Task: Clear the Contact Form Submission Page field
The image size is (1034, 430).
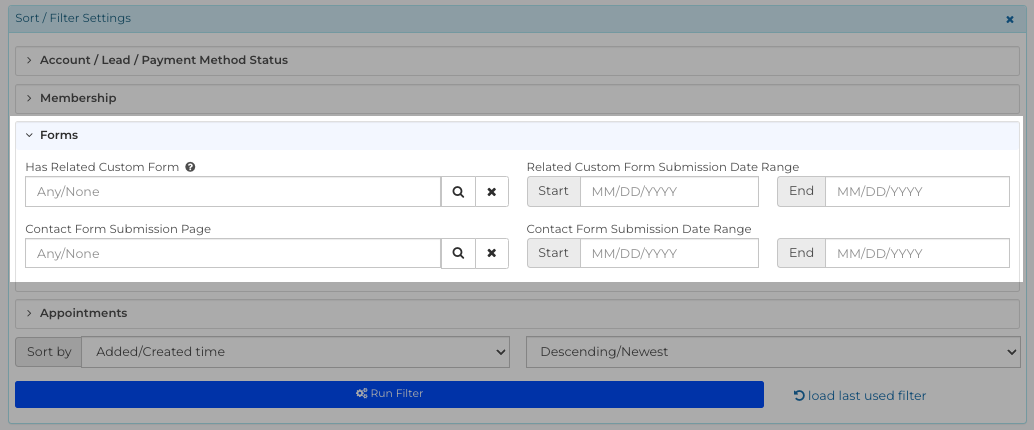Action: coord(492,253)
